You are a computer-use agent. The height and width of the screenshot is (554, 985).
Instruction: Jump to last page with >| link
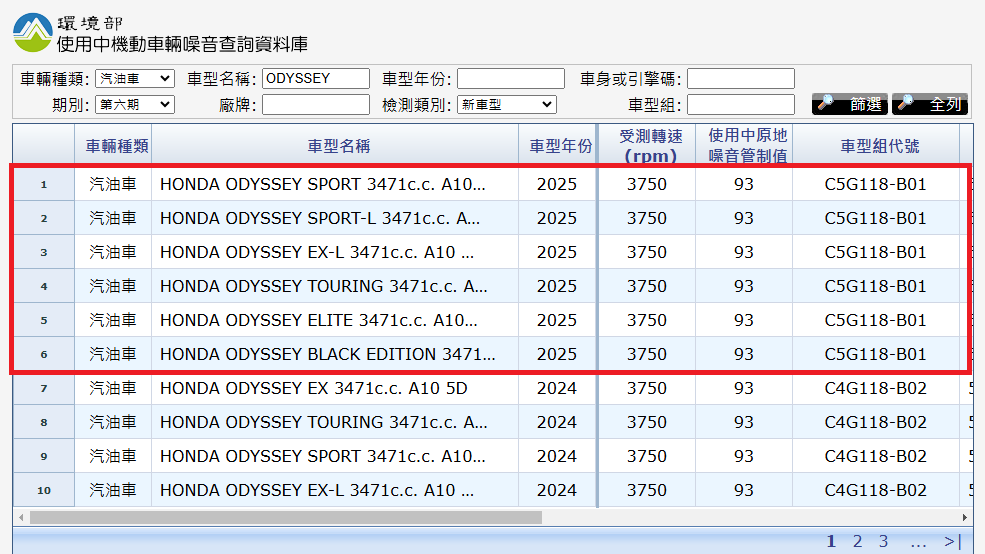click(952, 541)
